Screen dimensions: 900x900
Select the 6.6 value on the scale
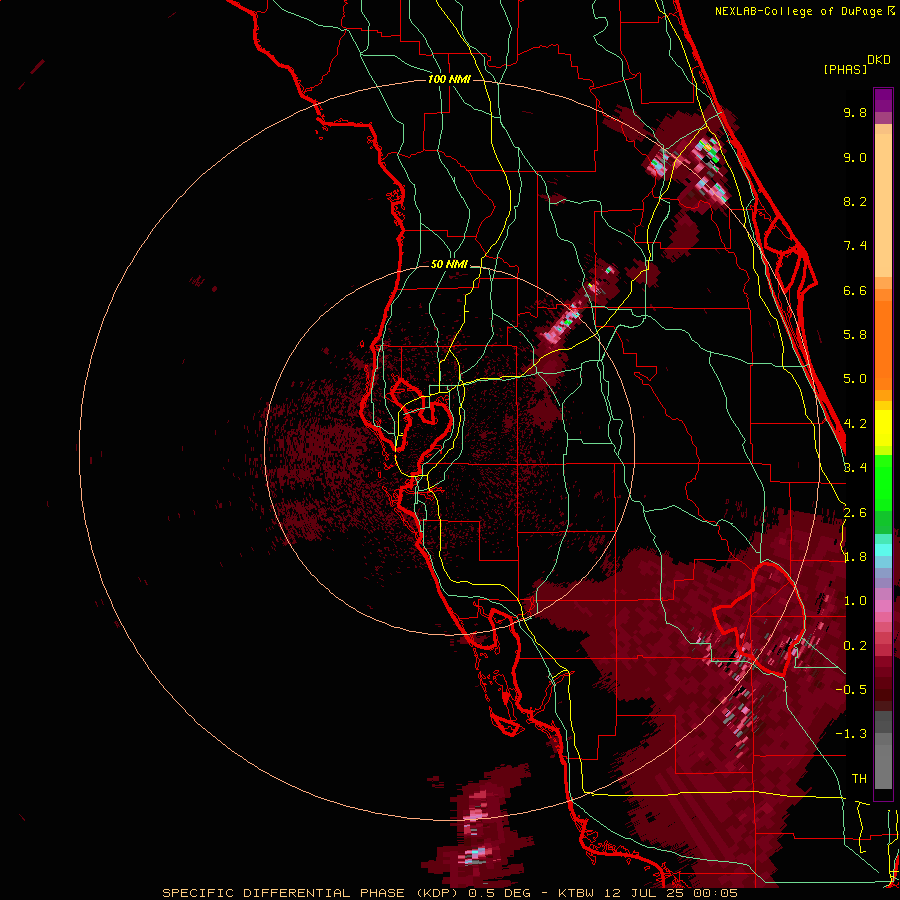pyautogui.click(x=855, y=290)
